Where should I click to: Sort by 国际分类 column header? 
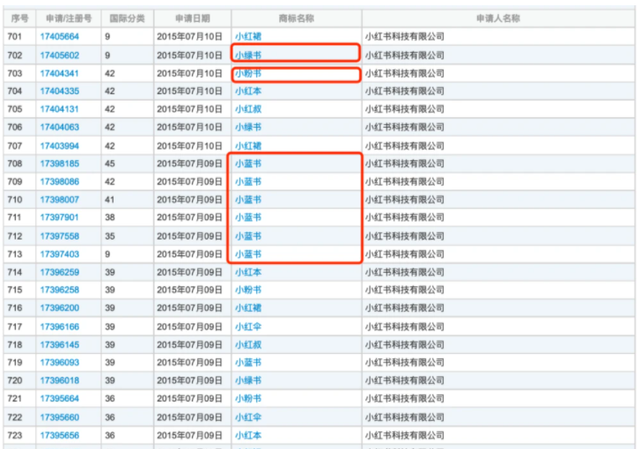(x=126, y=18)
